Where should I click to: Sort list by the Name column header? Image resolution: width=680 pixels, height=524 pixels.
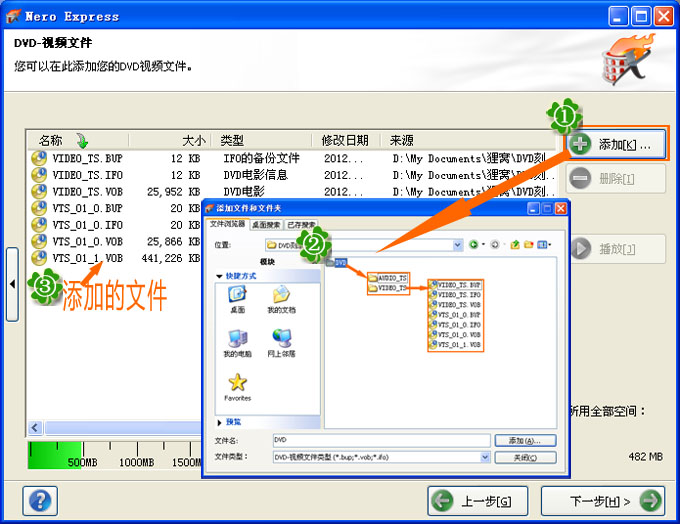(78, 141)
